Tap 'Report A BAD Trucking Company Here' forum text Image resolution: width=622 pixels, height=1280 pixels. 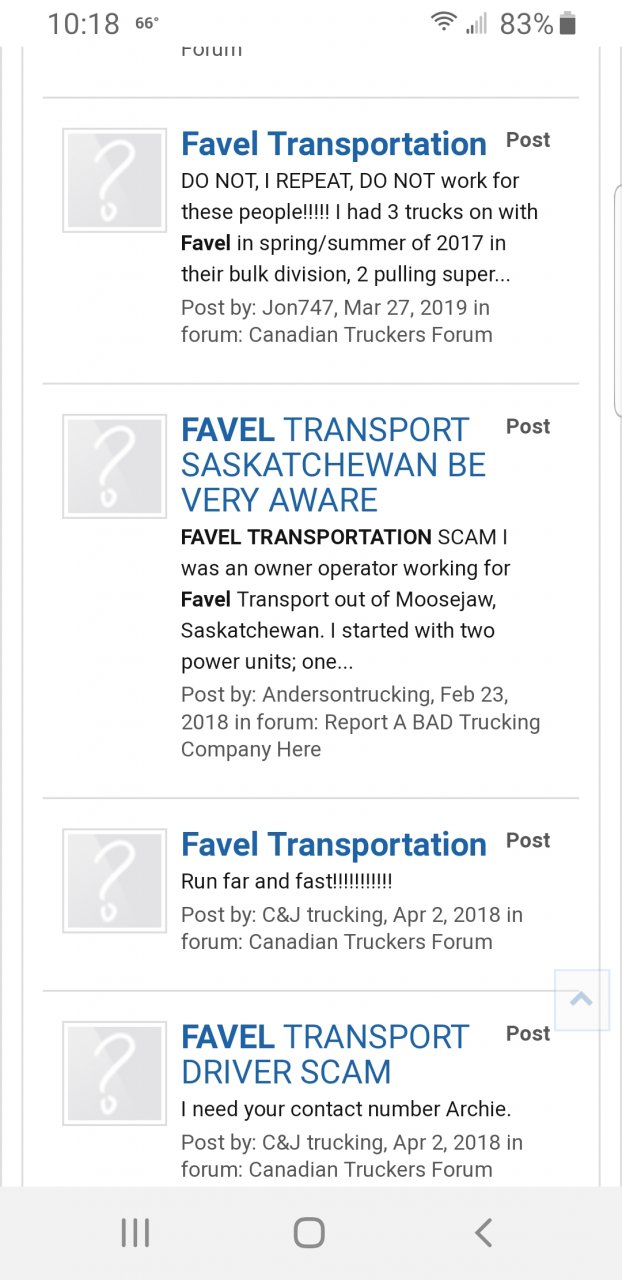(360, 736)
